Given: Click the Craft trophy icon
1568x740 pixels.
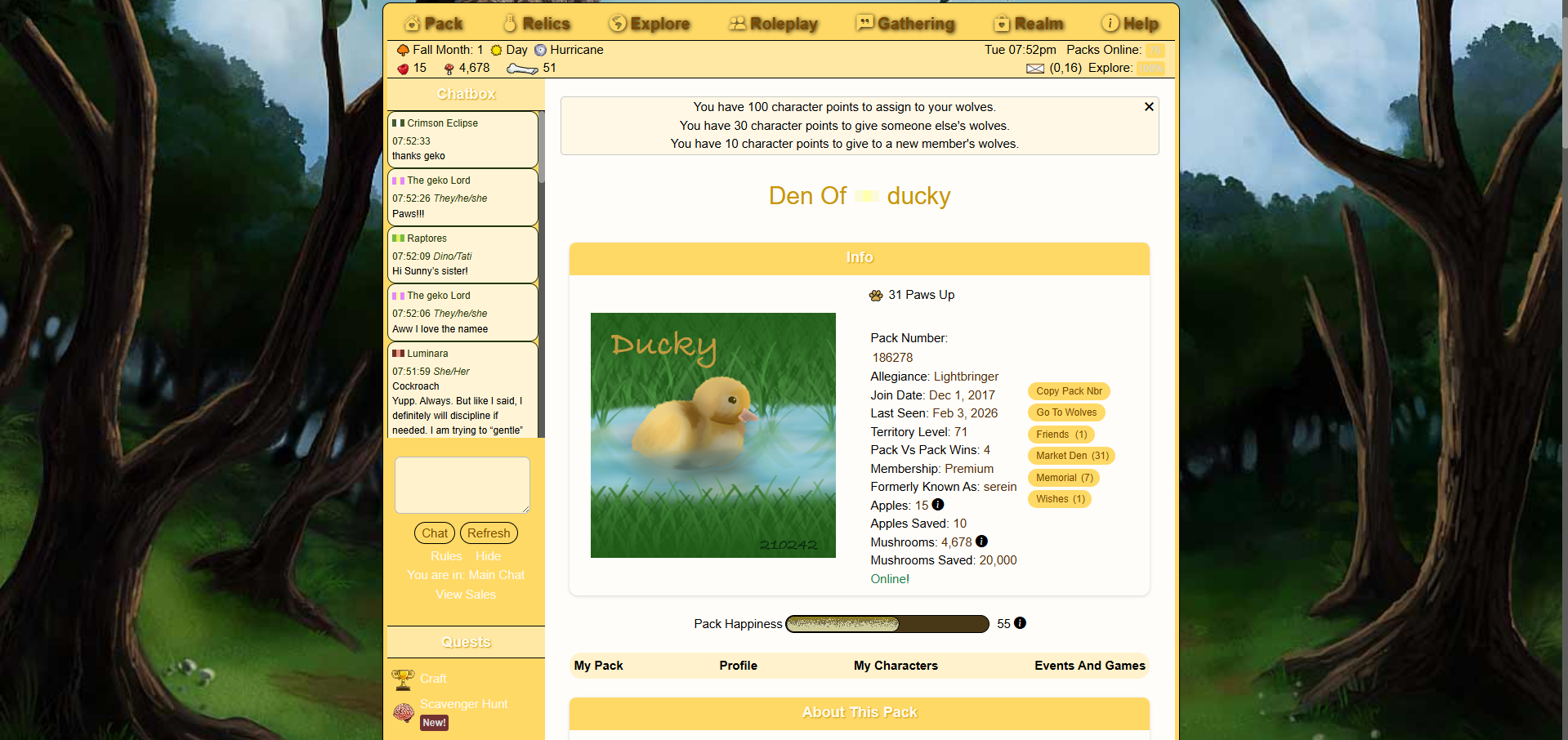Looking at the screenshot, I should click(x=403, y=679).
